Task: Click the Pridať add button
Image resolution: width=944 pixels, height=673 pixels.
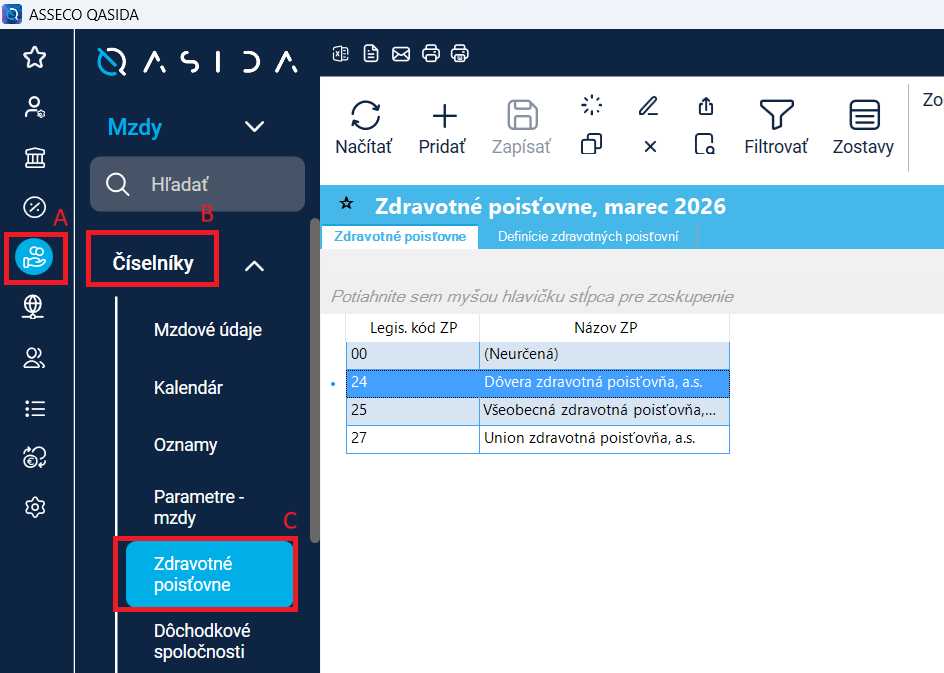Action: point(443,127)
